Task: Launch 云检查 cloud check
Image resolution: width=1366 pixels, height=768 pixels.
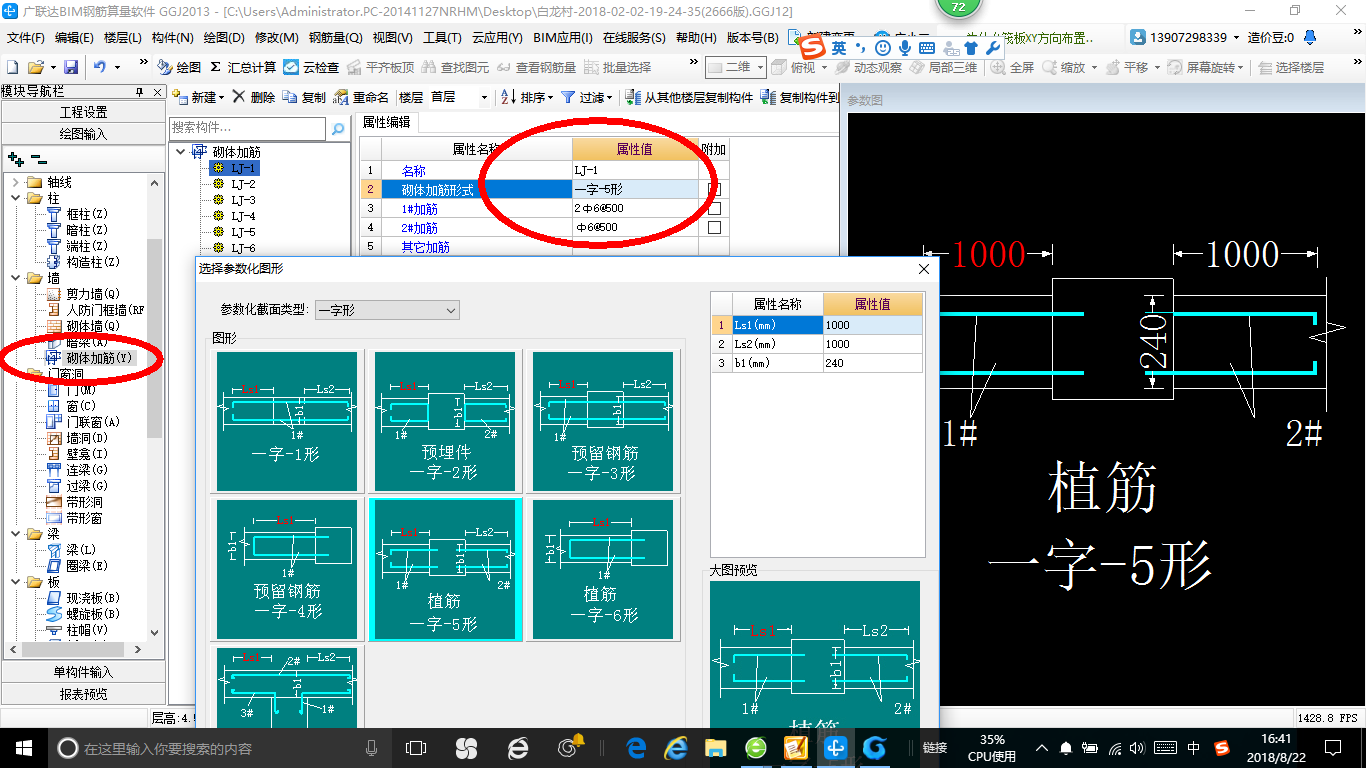Action: (311, 67)
